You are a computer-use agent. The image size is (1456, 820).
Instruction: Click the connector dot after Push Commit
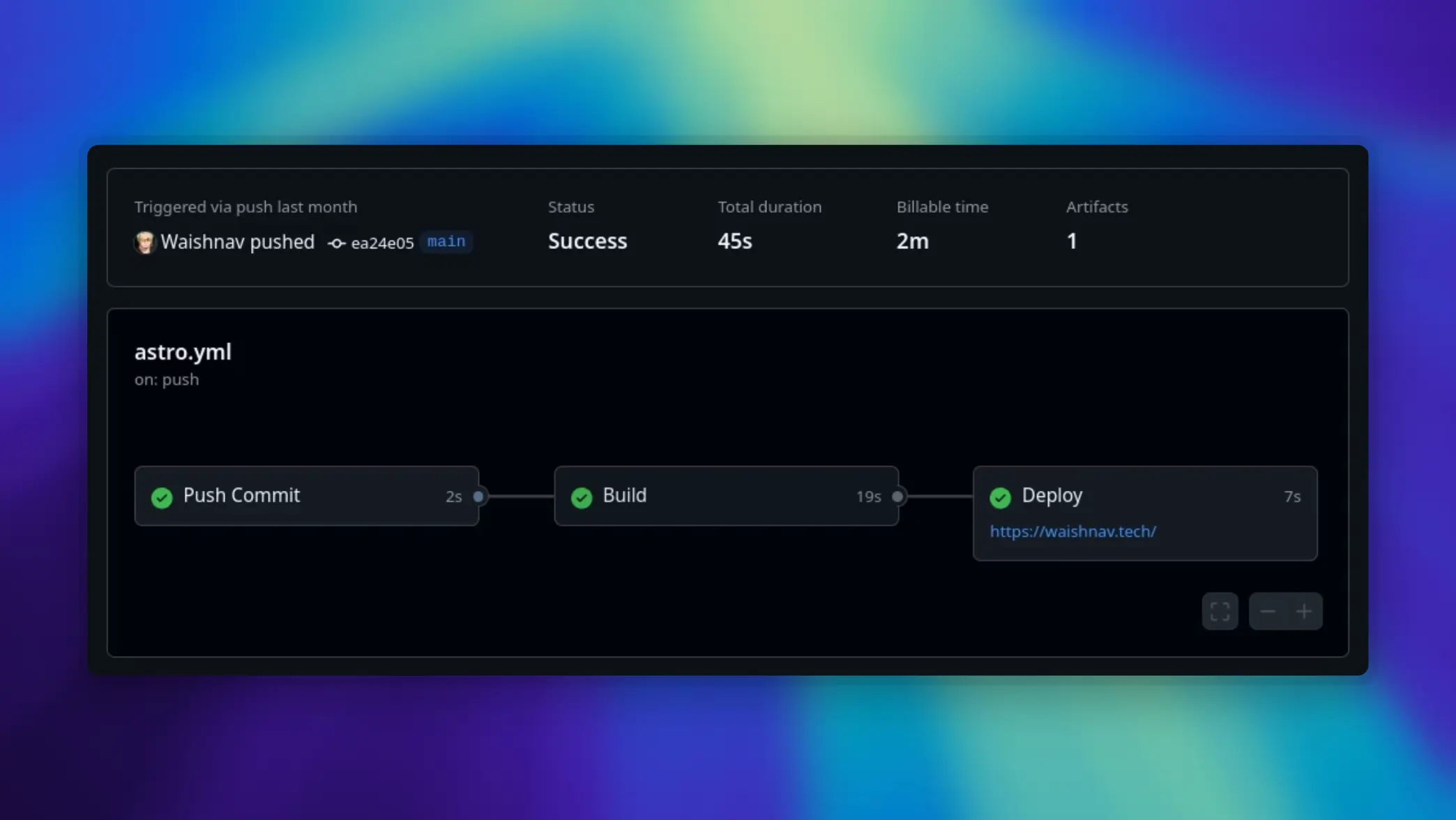click(479, 496)
